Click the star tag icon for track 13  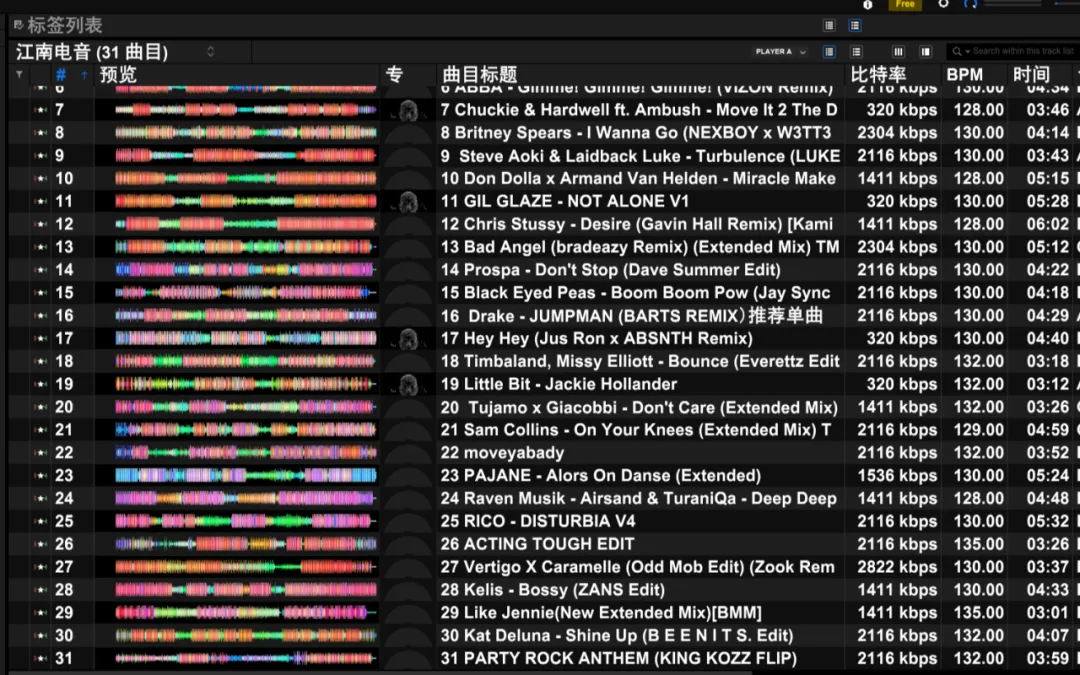[x=41, y=247]
